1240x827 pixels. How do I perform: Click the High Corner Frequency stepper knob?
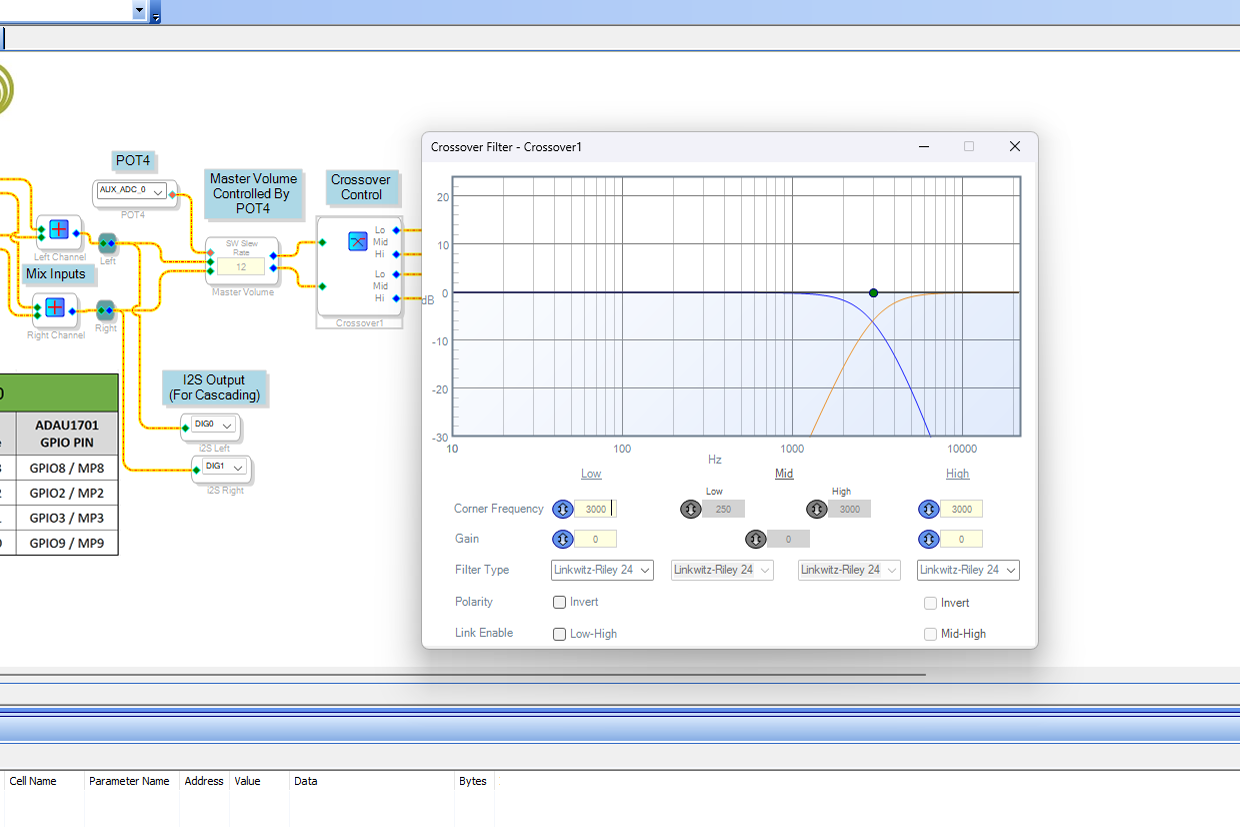(929, 509)
